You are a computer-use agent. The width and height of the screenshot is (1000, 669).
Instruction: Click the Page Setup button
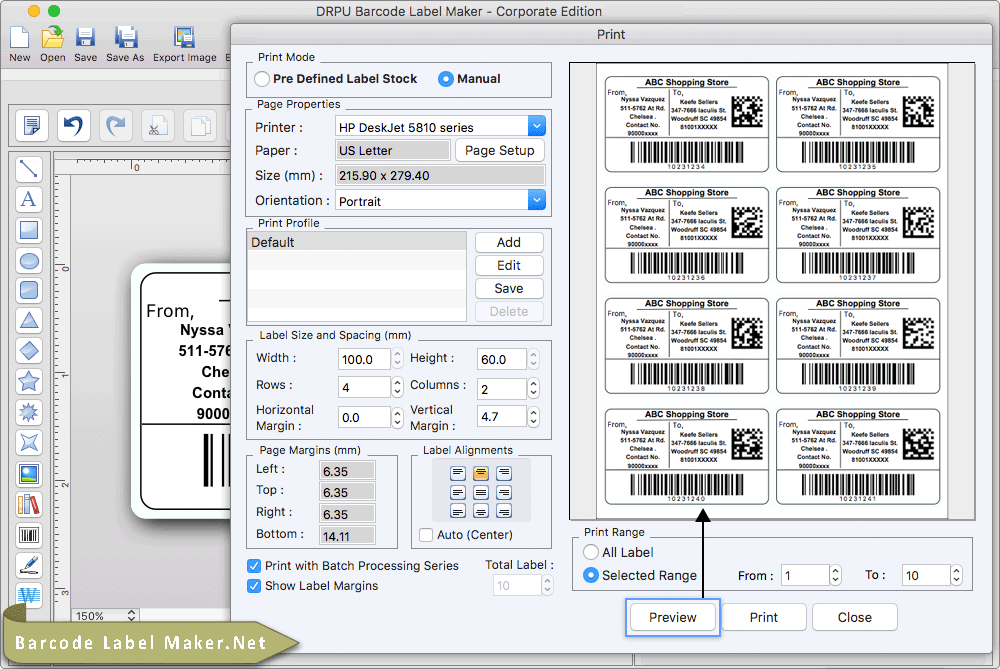(x=499, y=151)
